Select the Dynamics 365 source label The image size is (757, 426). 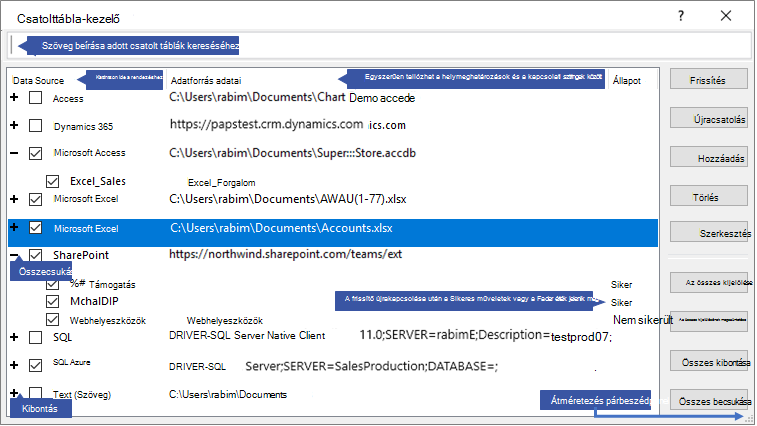pos(84,127)
